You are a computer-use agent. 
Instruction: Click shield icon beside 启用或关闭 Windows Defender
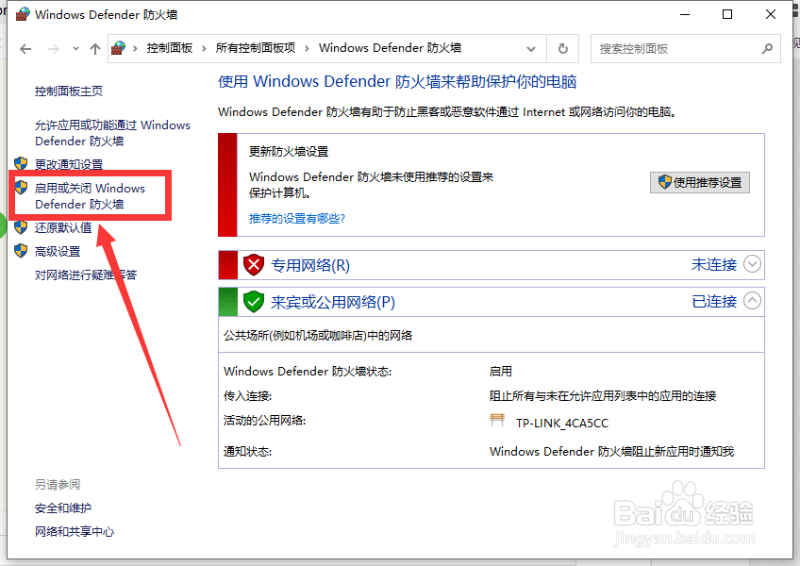point(21,187)
